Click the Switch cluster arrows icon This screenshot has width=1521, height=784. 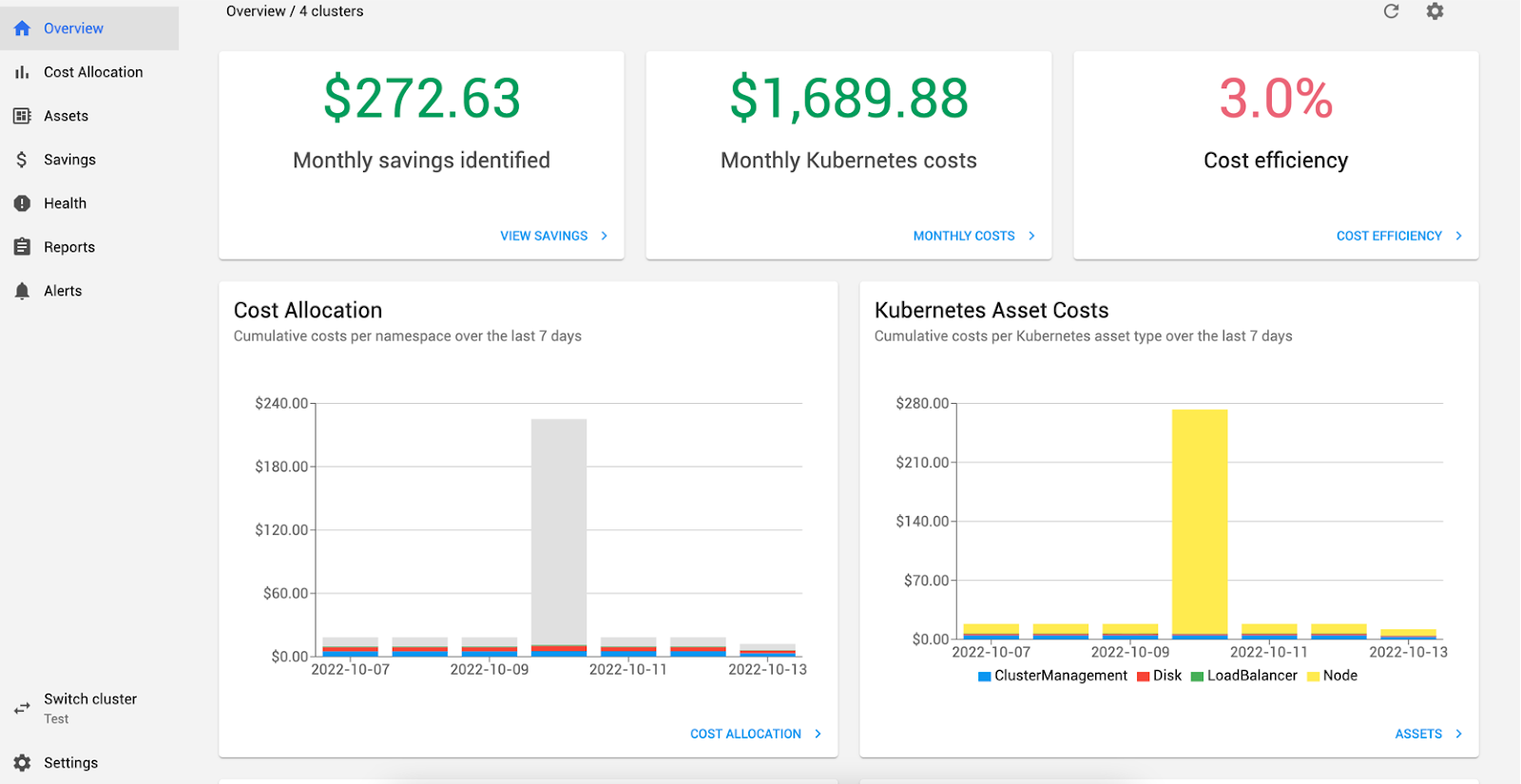pos(22,708)
